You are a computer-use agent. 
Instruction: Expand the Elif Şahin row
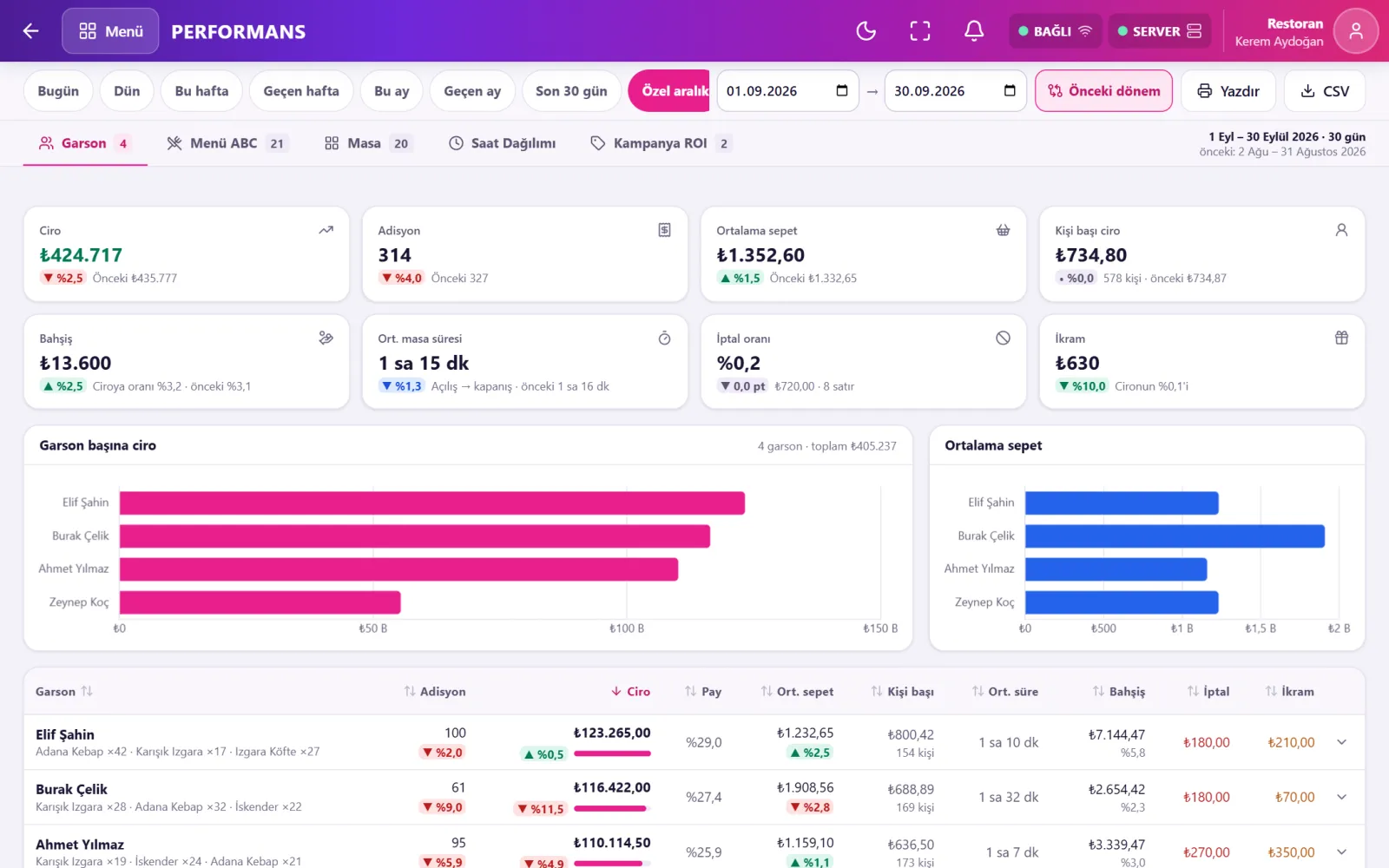[x=1341, y=742]
